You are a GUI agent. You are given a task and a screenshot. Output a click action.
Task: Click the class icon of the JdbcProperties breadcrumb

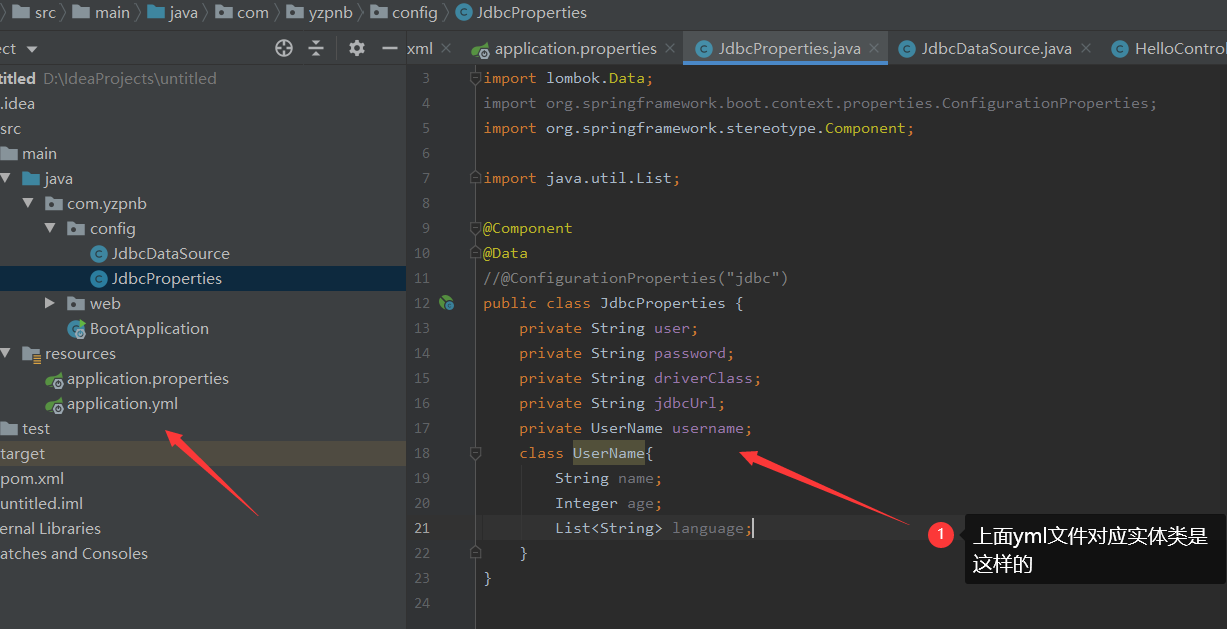pos(463,13)
